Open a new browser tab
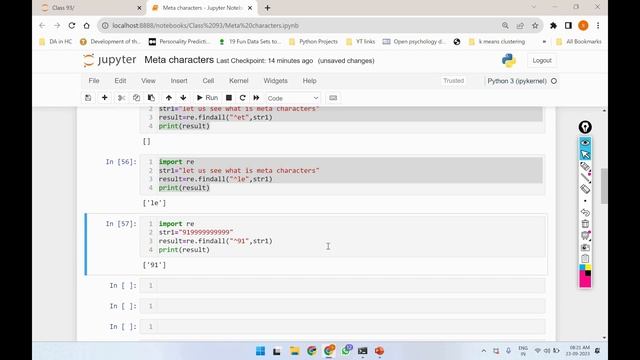 (267, 7)
